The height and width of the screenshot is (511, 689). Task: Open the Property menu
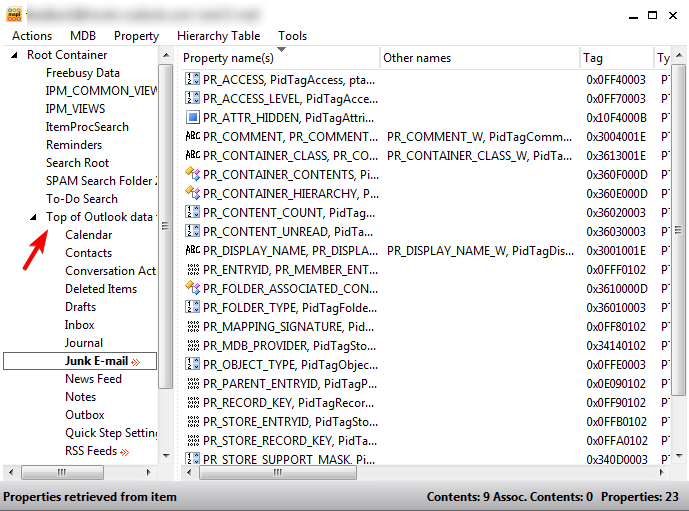coord(136,36)
